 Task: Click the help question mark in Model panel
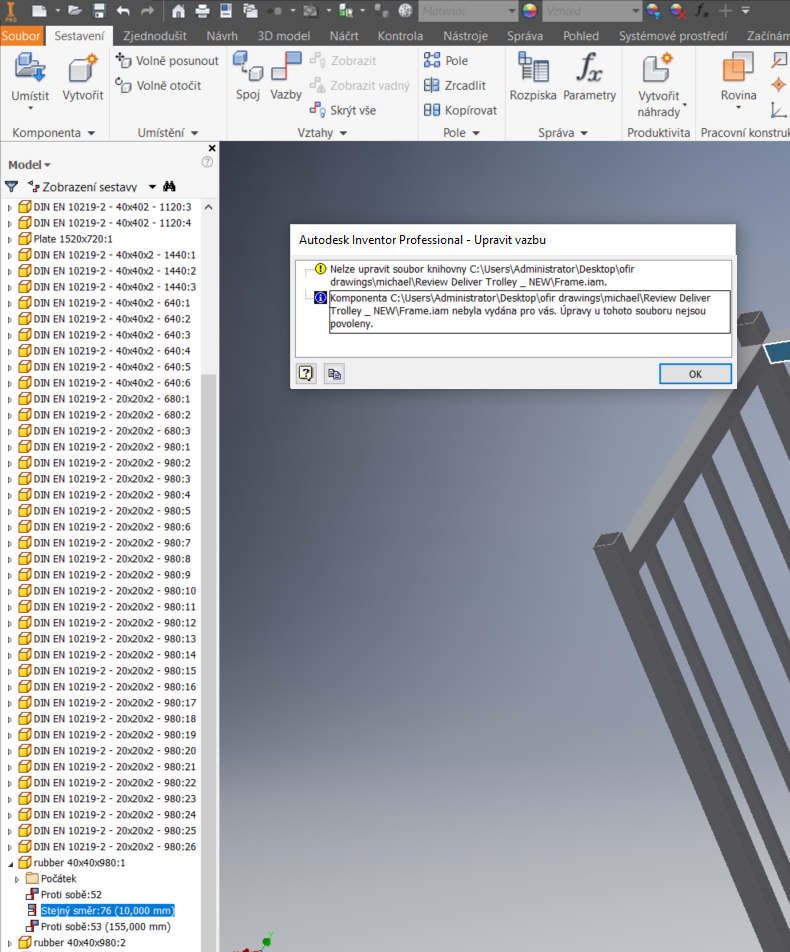coord(207,162)
